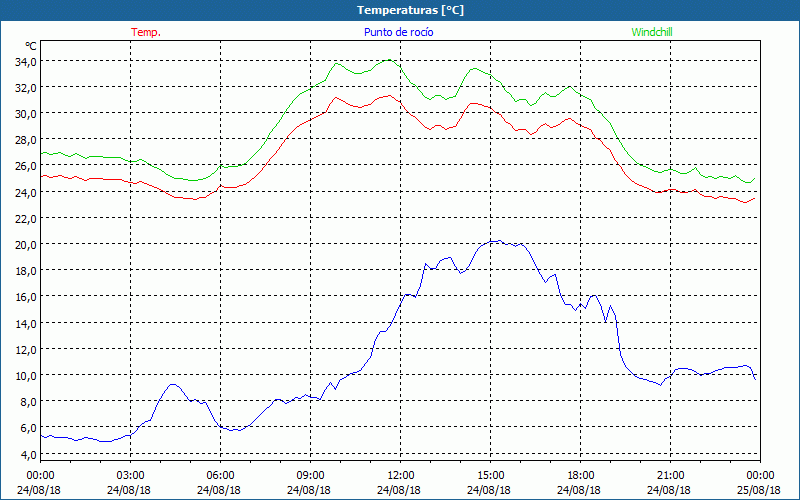Screen dimensions: 800x500
Task: Click the '28,0' y-axis value
Action: [x=26, y=140]
